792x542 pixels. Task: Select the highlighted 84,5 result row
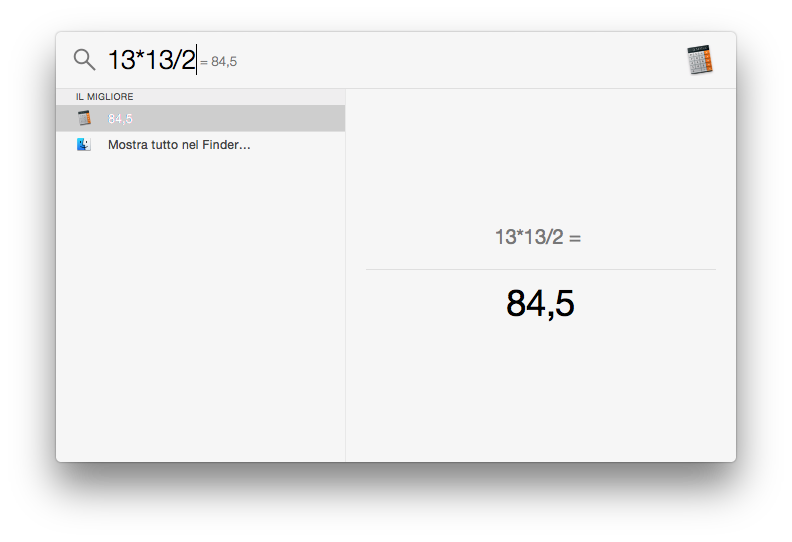(x=200, y=118)
